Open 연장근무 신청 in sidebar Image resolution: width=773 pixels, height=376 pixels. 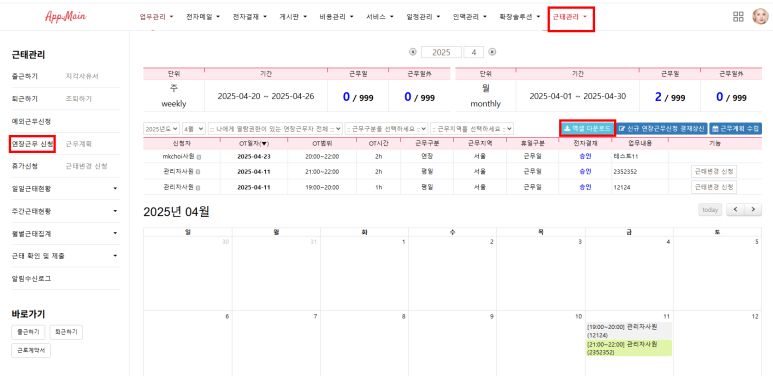32,144
